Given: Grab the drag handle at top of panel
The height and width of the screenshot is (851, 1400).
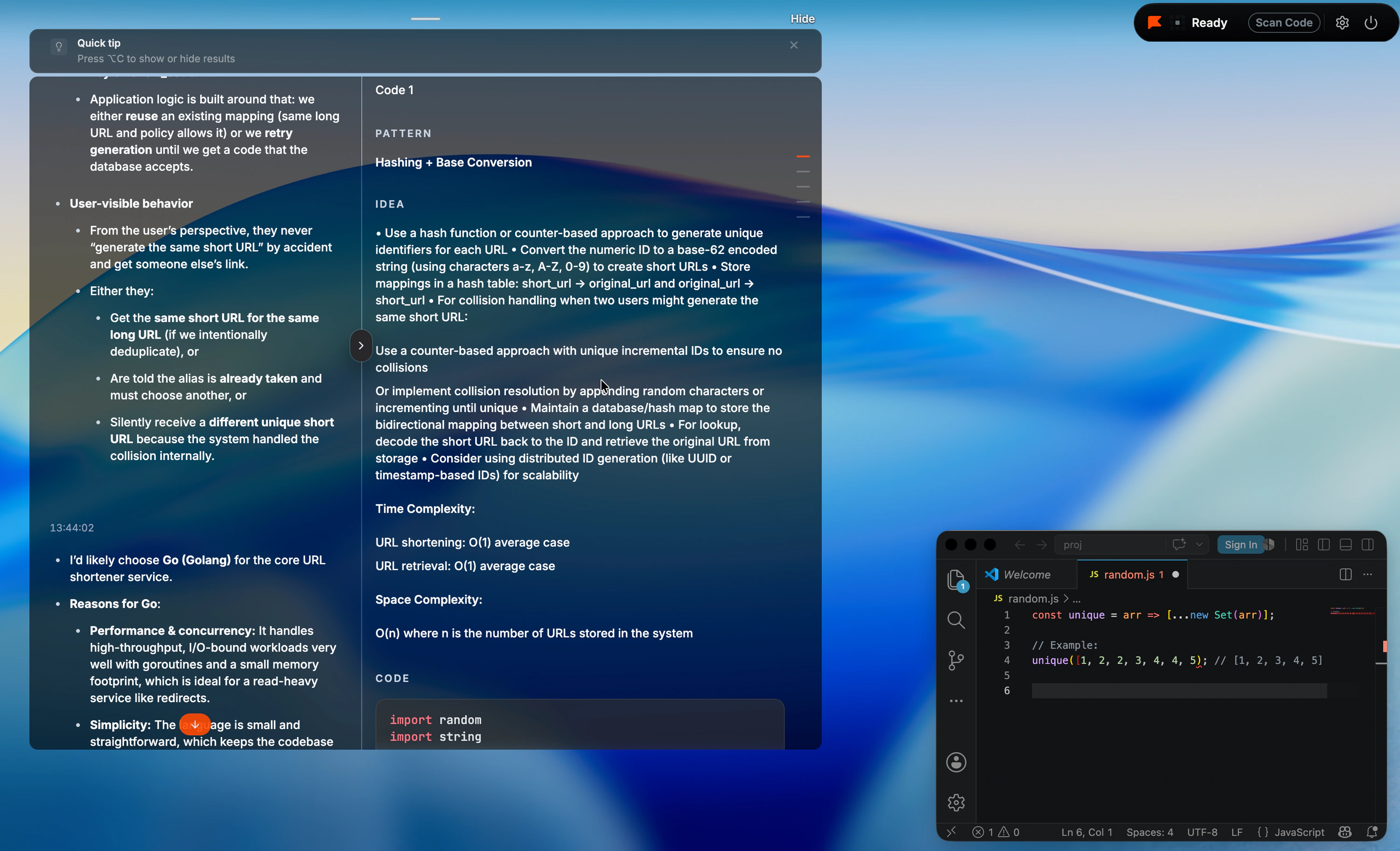Looking at the screenshot, I should tap(426, 19).
